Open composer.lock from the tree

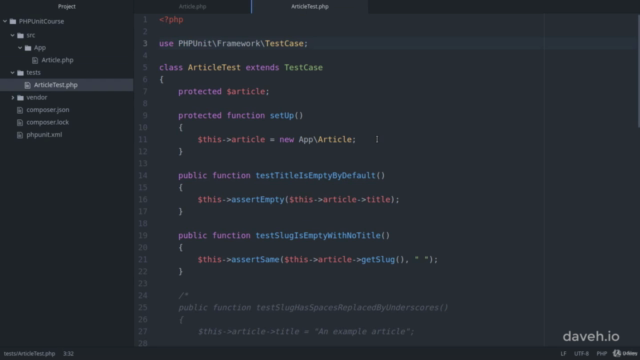pos(48,122)
